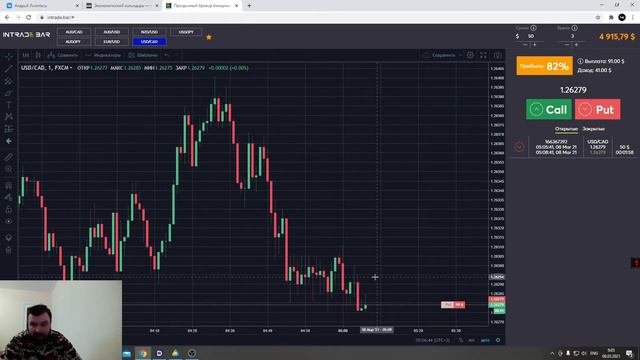This screenshot has width=640, height=360.
Task: Click info icon next to time label
Action: (x=574, y=28)
